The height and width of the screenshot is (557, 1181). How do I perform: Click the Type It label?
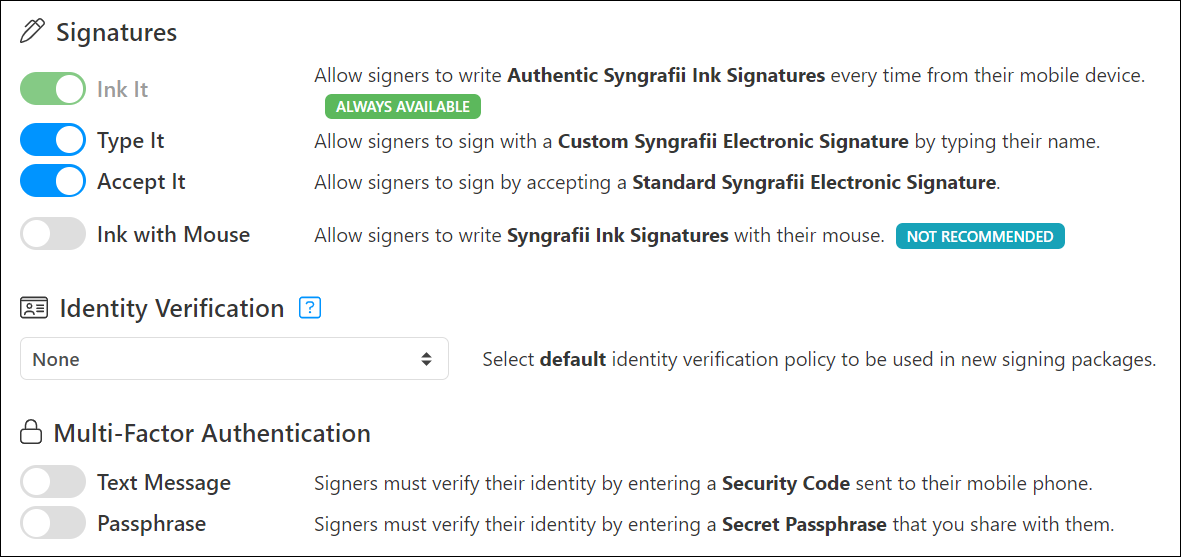130,141
